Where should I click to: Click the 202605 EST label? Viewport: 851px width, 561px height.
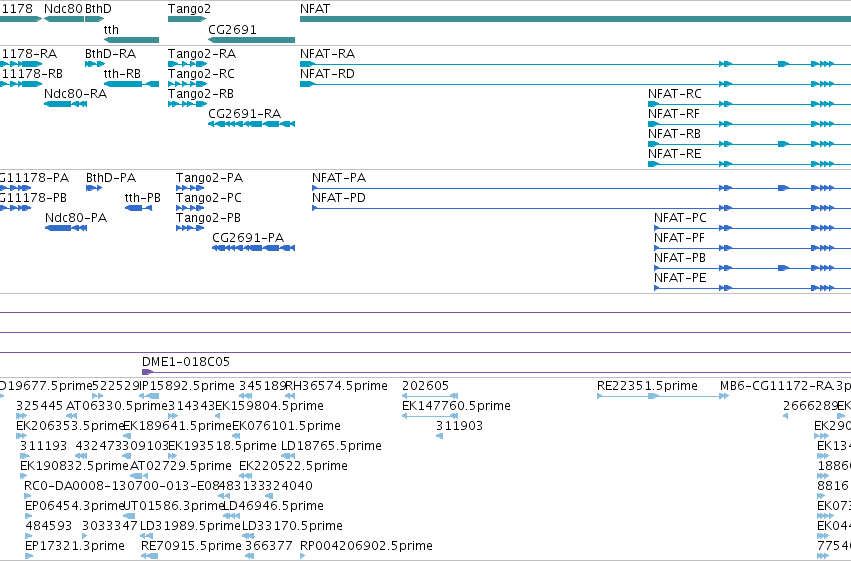click(426, 386)
